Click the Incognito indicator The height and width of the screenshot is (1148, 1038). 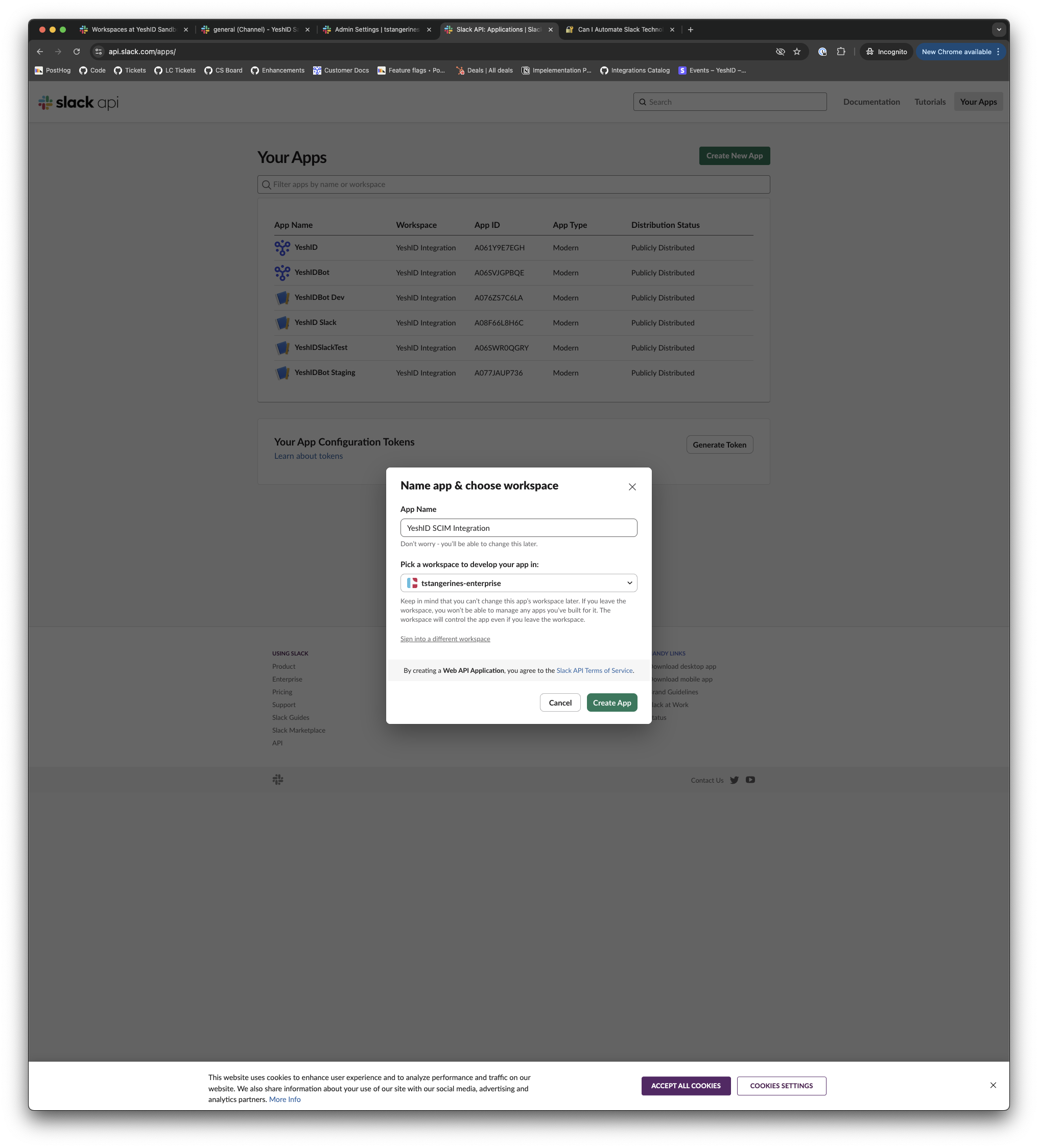pyautogui.click(x=886, y=52)
